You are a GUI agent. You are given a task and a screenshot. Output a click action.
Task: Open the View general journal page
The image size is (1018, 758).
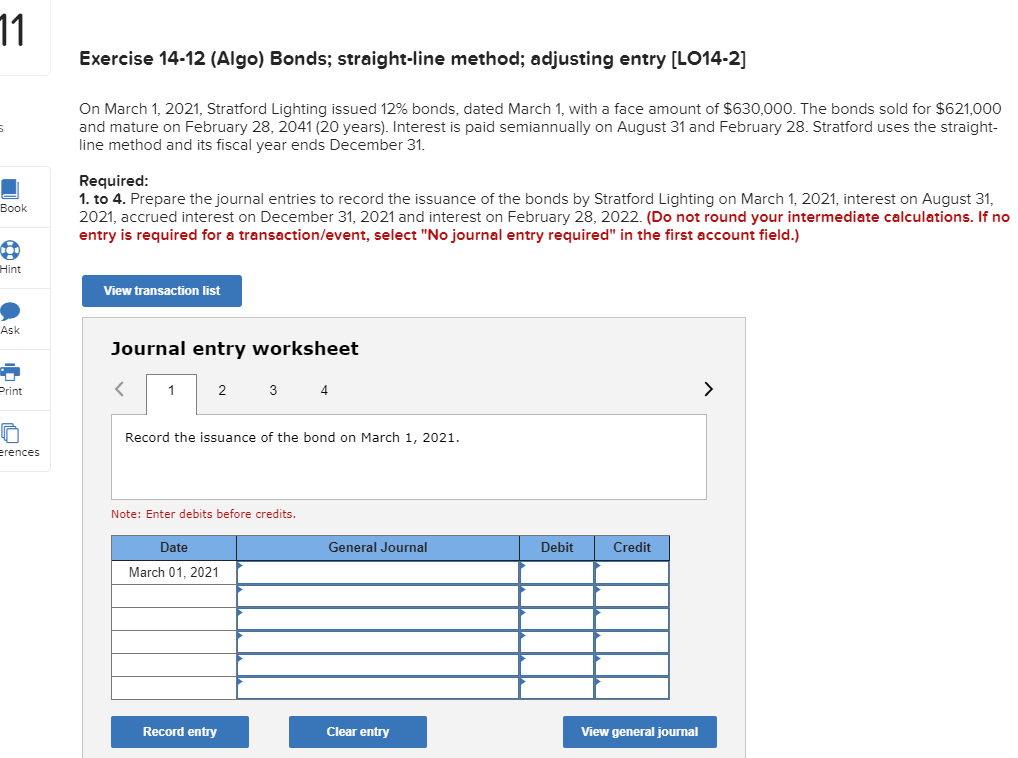pyautogui.click(x=639, y=731)
